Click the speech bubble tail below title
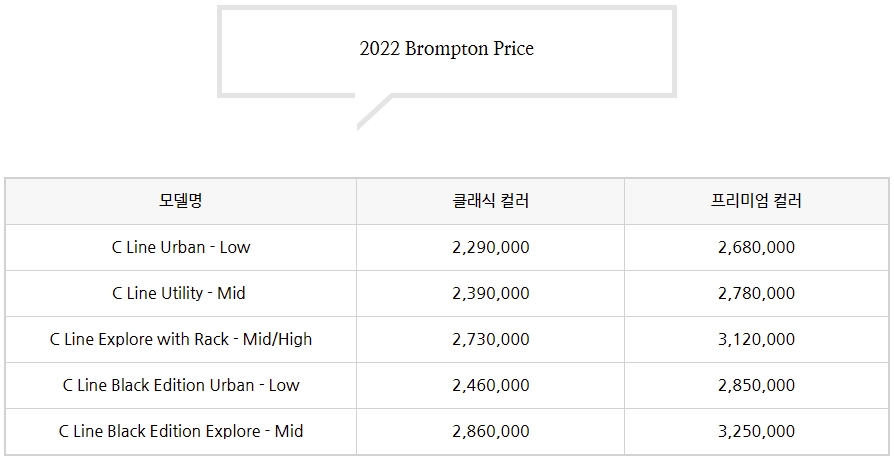This screenshot has height=458, width=894. pos(373,112)
